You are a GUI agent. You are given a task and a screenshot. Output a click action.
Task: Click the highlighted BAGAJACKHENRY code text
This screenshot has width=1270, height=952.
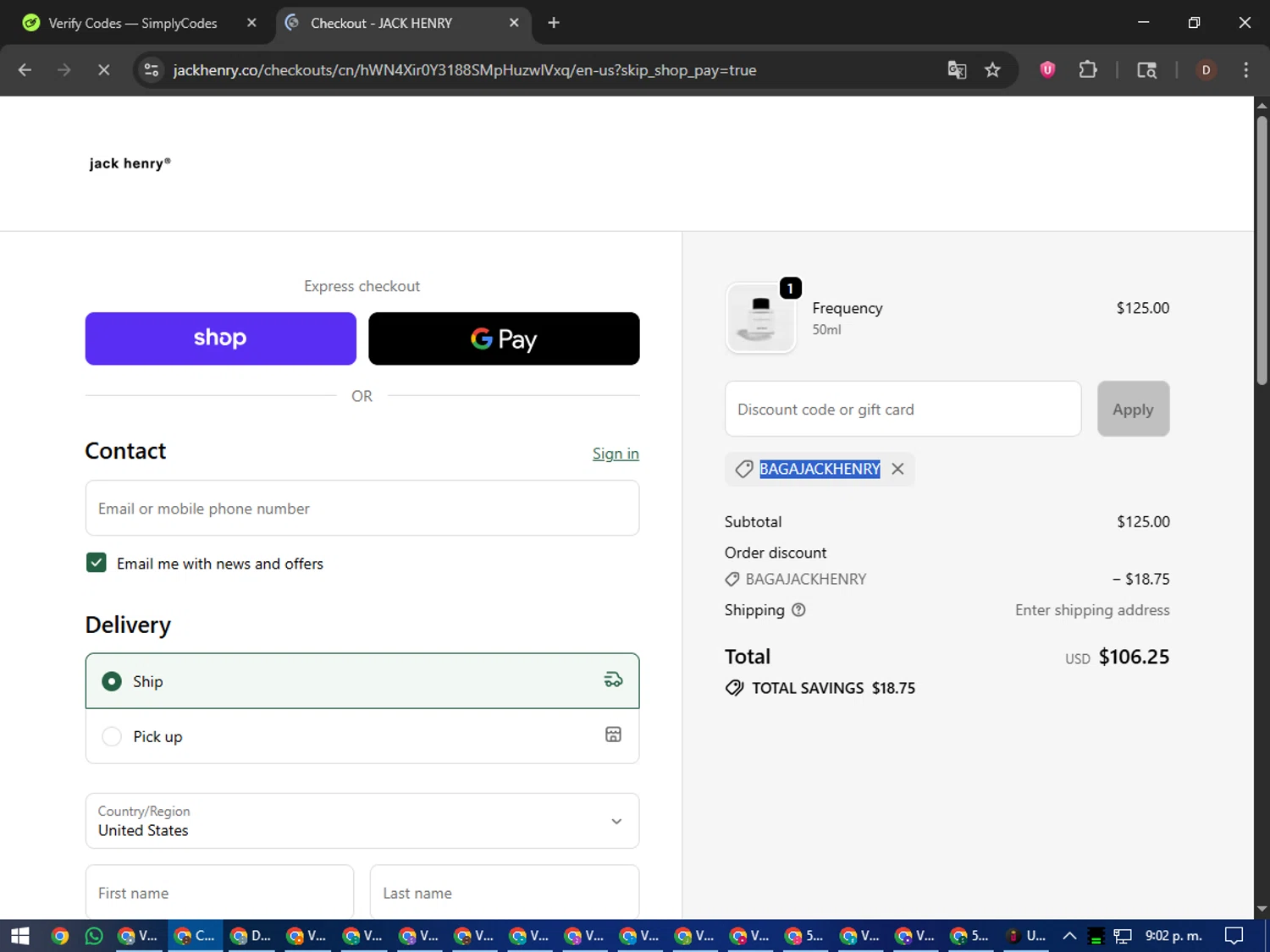(820, 469)
